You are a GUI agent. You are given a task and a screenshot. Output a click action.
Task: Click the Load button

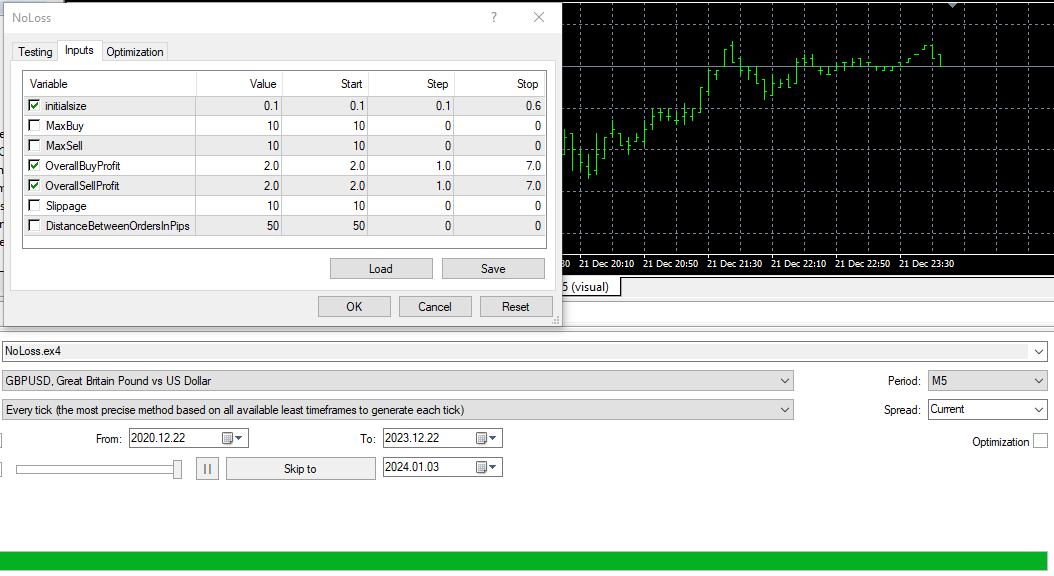tap(381, 269)
